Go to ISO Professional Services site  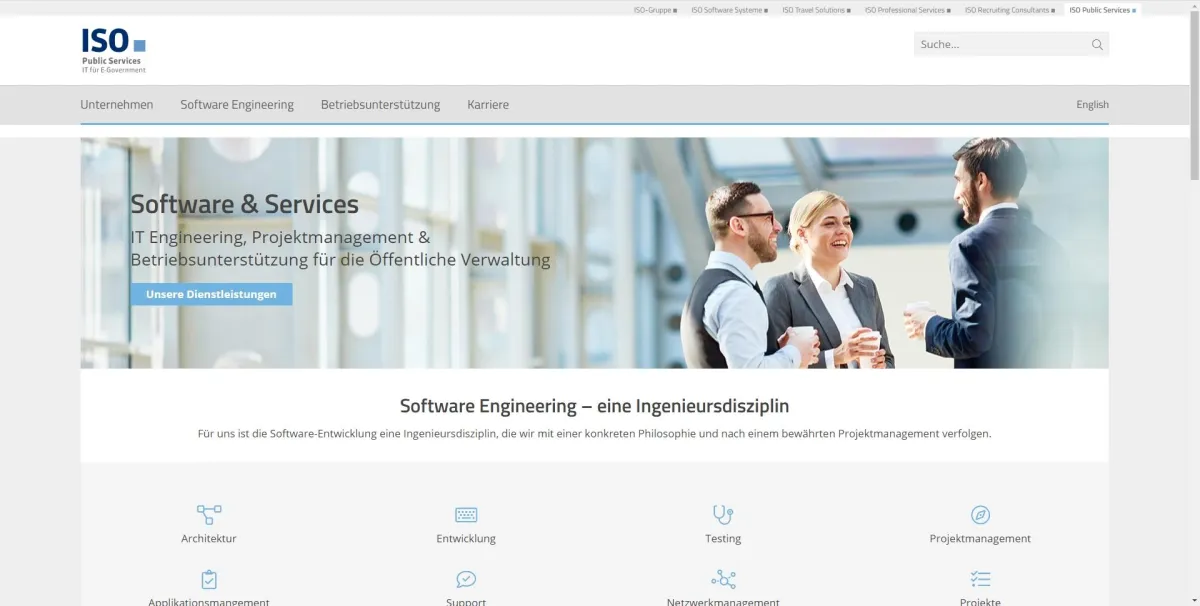tap(907, 10)
